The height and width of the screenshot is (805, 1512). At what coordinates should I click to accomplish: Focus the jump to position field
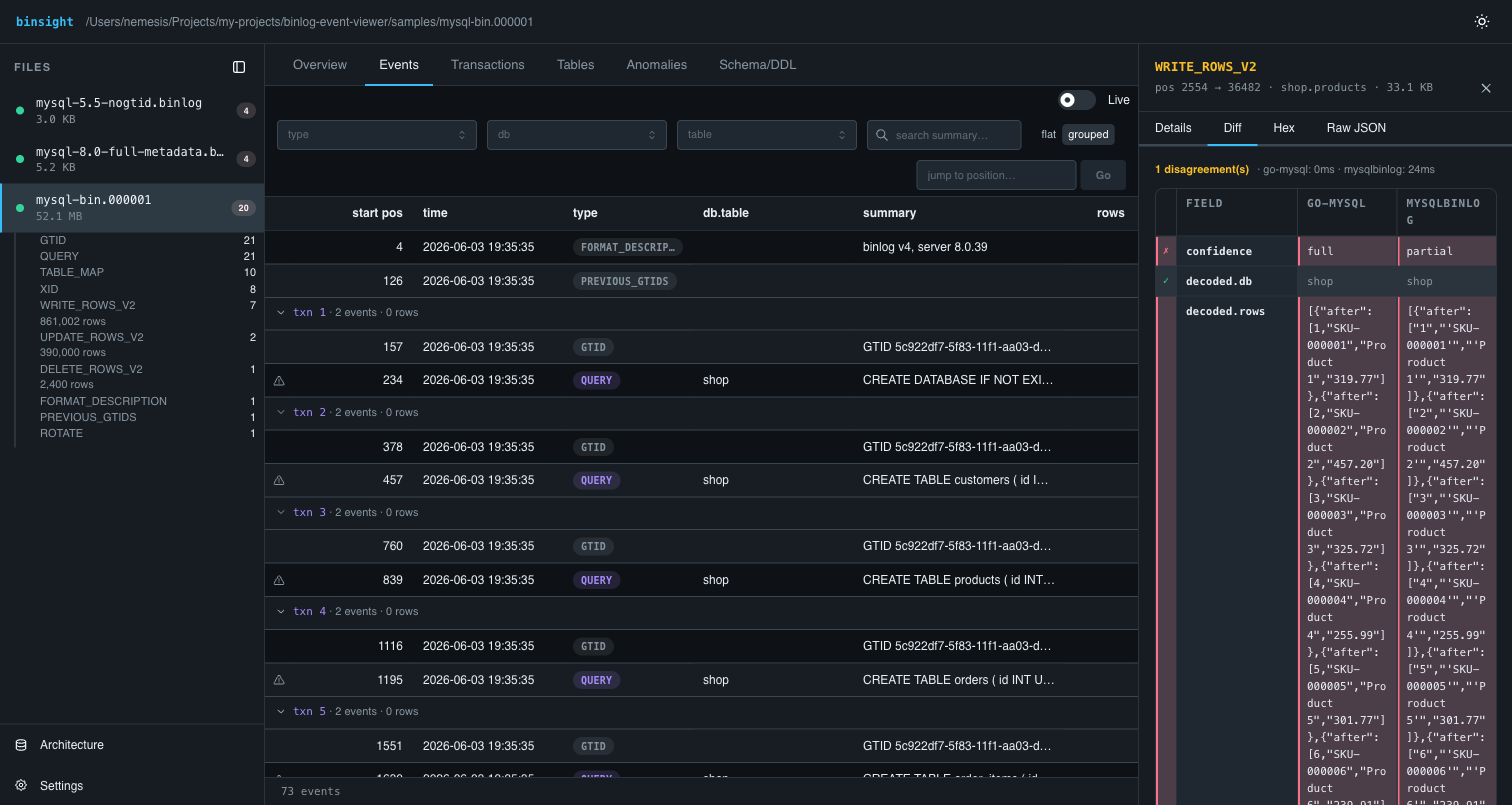[996, 175]
